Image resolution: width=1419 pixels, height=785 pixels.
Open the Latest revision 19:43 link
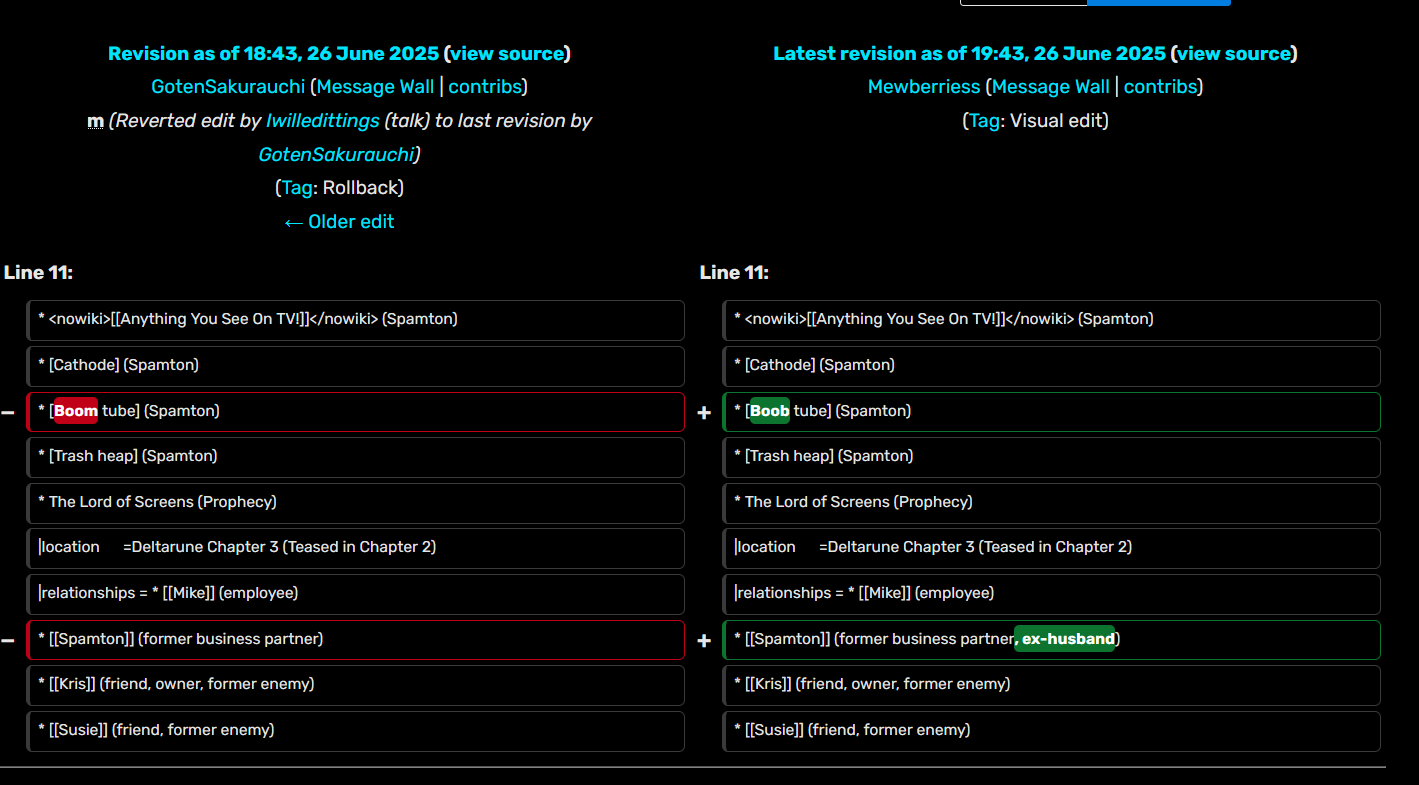[969, 54]
